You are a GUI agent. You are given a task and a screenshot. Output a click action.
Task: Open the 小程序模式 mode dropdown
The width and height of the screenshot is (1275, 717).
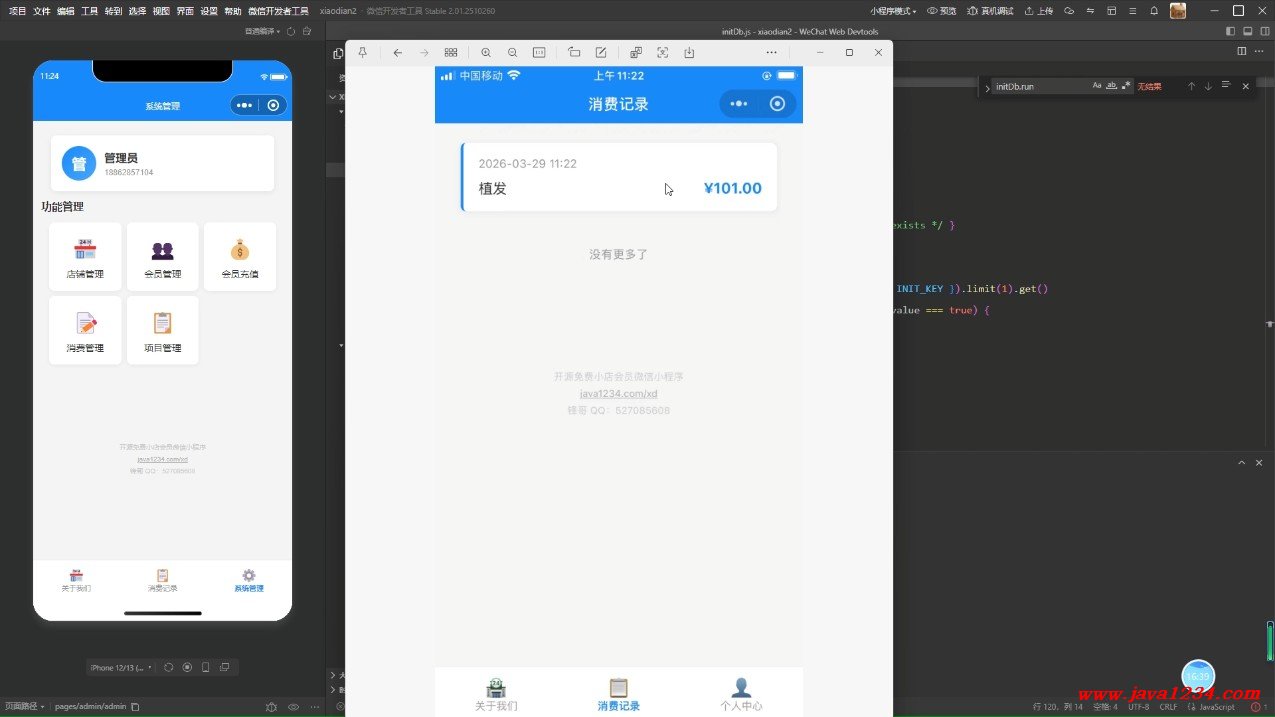pyautogui.click(x=892, y=11)
